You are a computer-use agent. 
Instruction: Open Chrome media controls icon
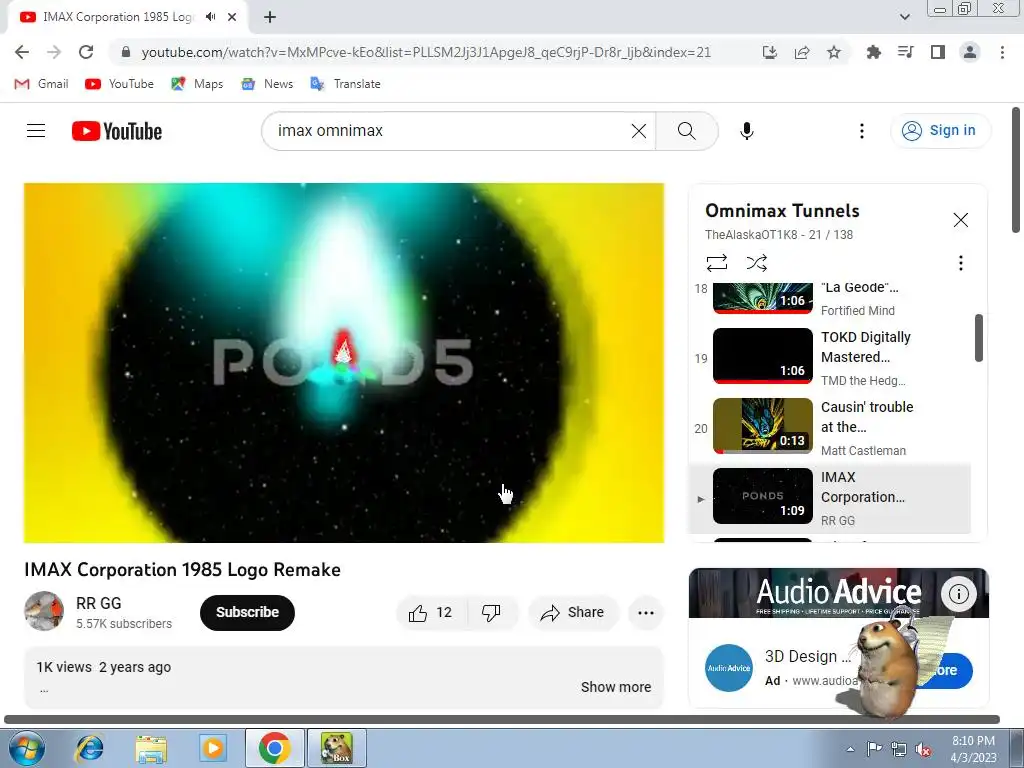point(905,52)
